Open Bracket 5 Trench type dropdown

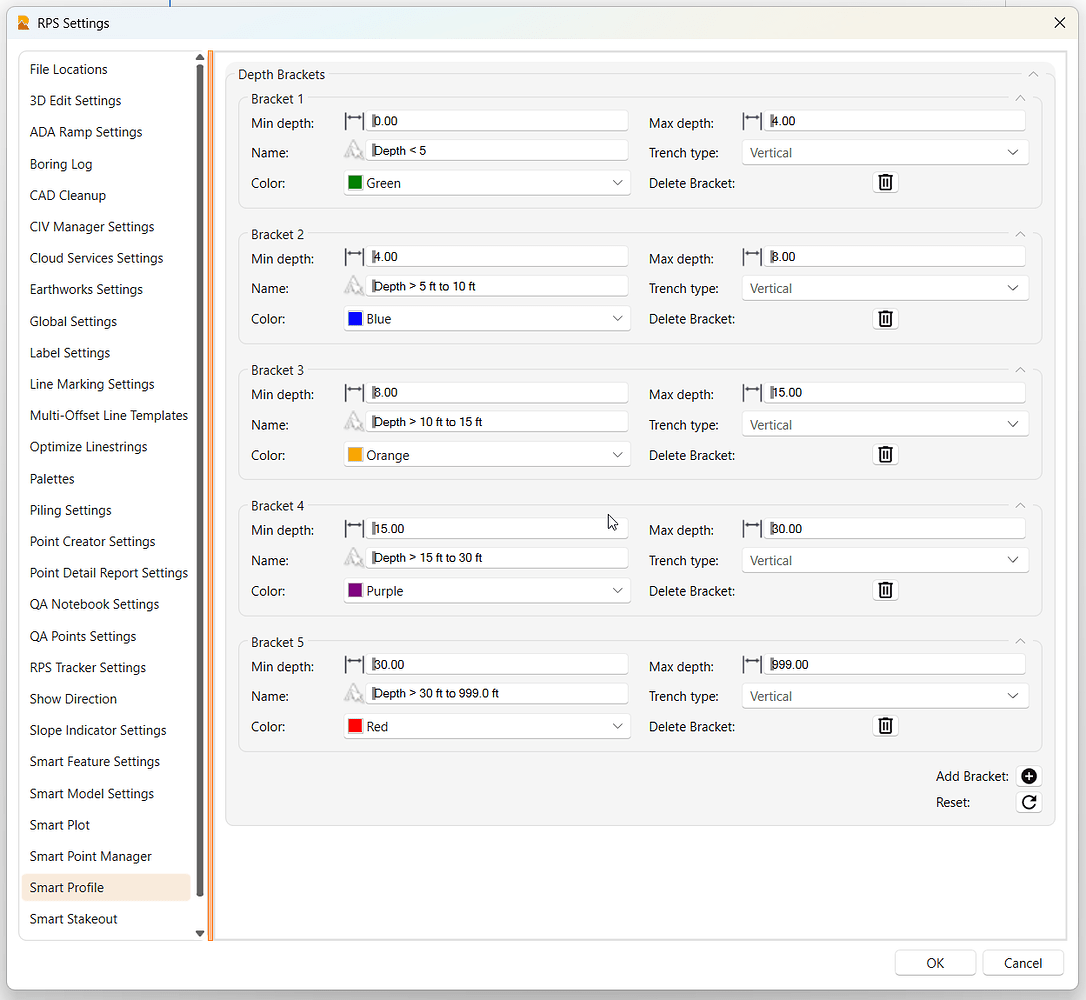[x=884, y=696]
